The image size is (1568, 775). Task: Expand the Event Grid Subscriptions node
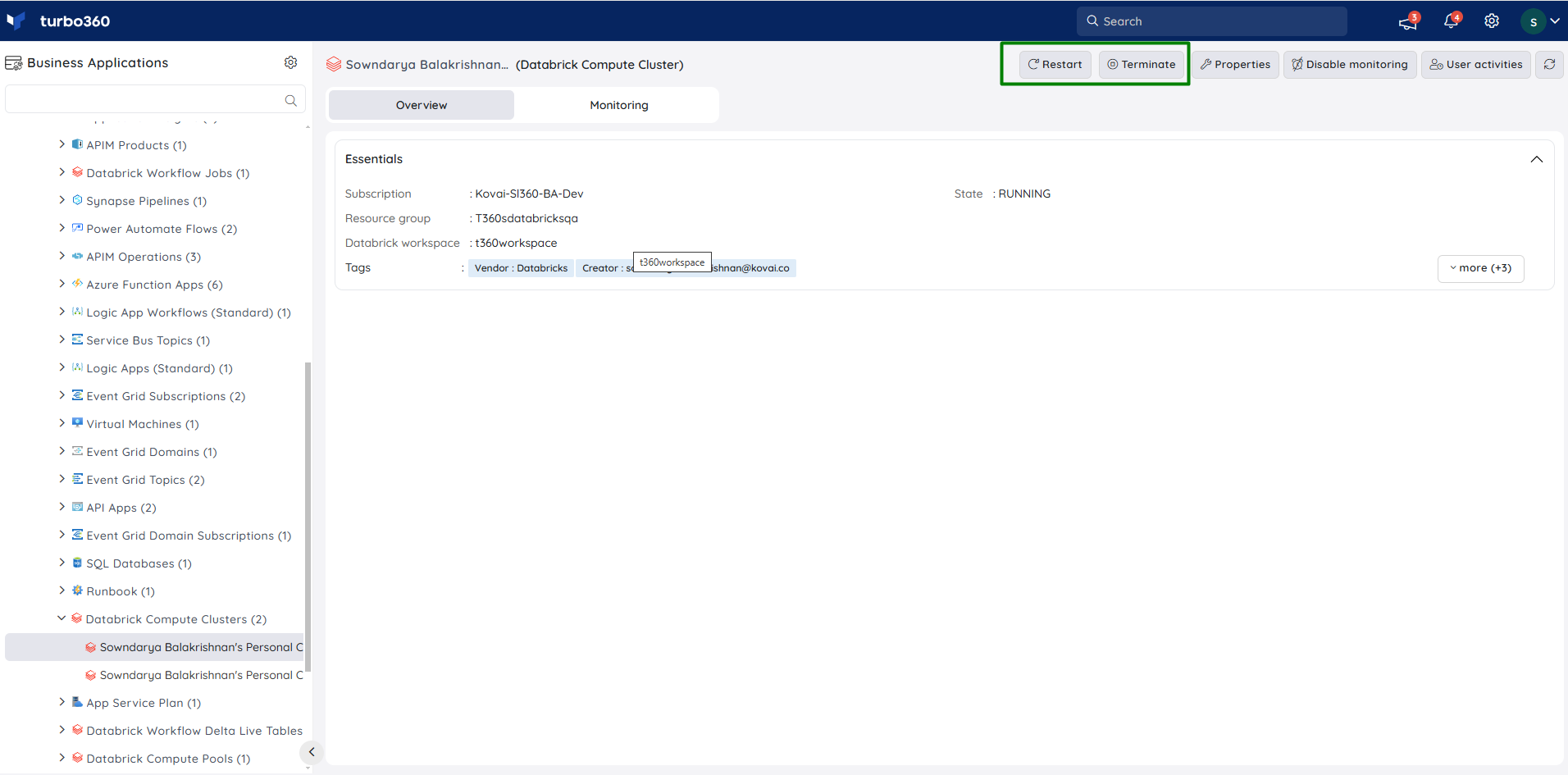[x=62, y=395]
